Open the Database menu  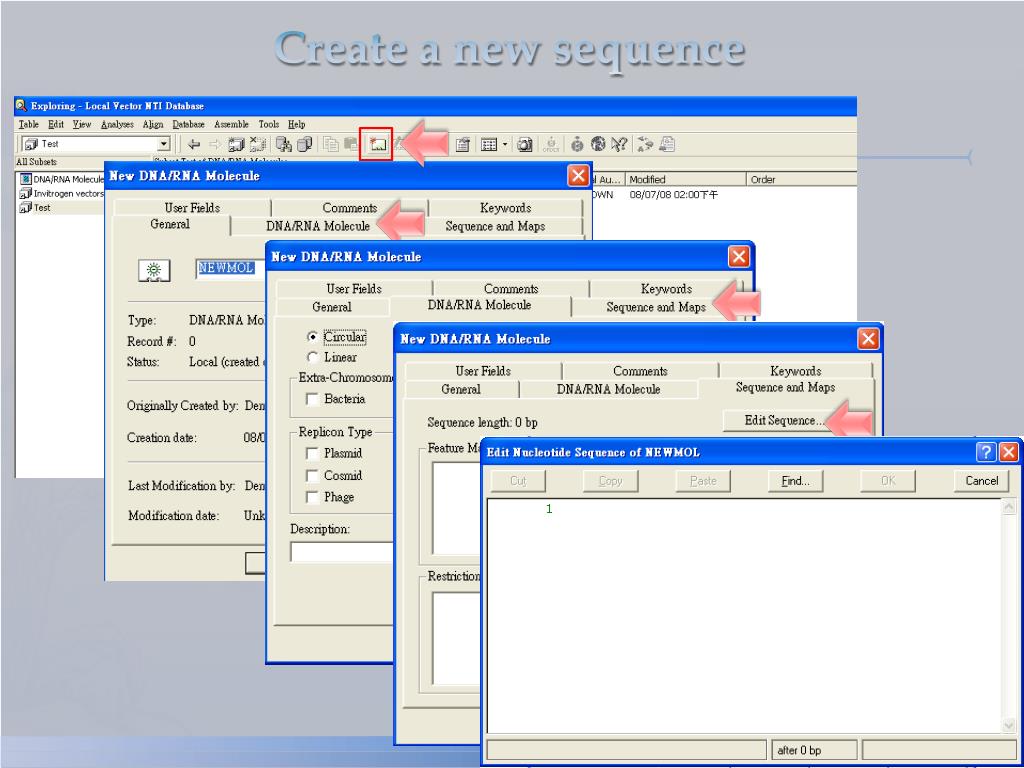[x=189, y=124]
